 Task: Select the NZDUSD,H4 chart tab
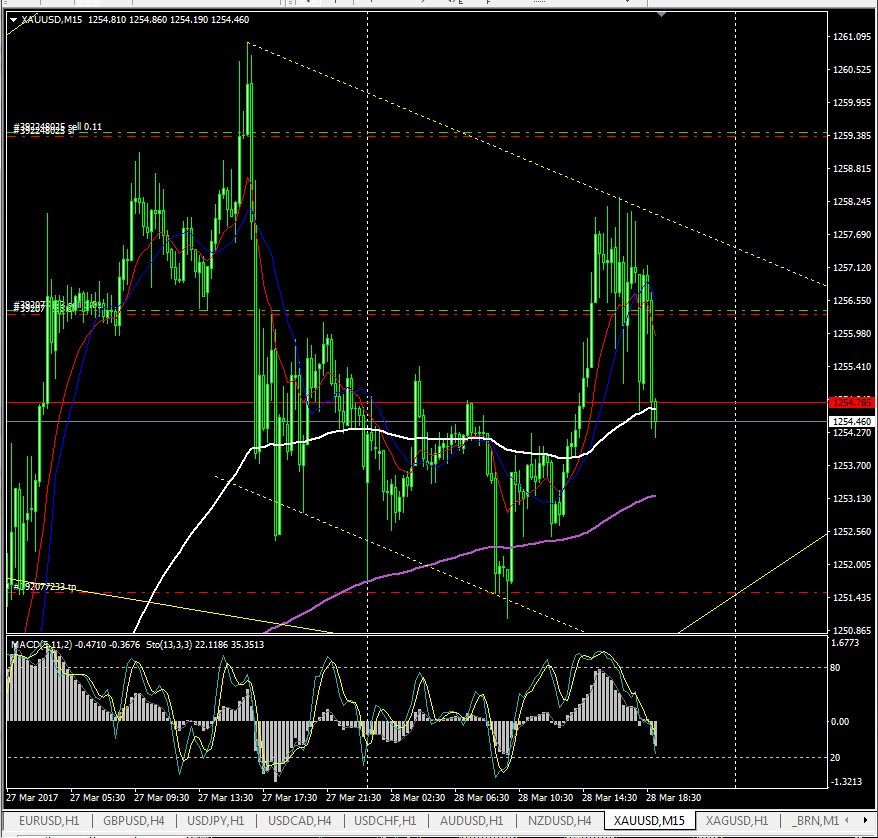(x=559, y=821)
